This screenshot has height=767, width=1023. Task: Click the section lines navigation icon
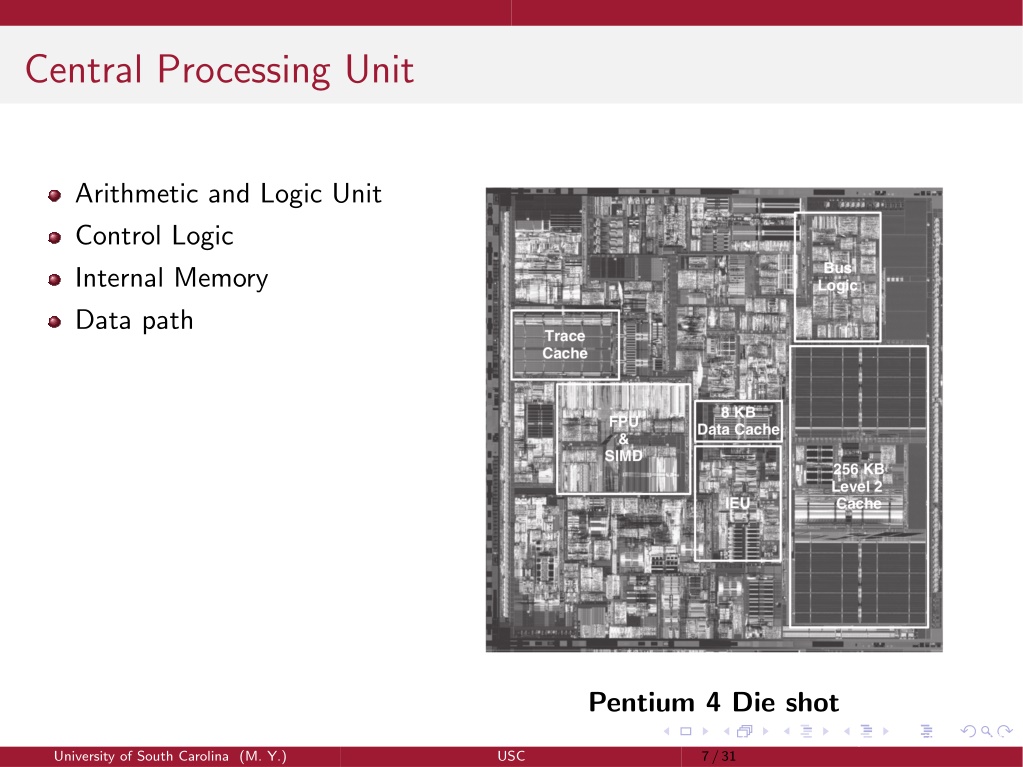866,731
